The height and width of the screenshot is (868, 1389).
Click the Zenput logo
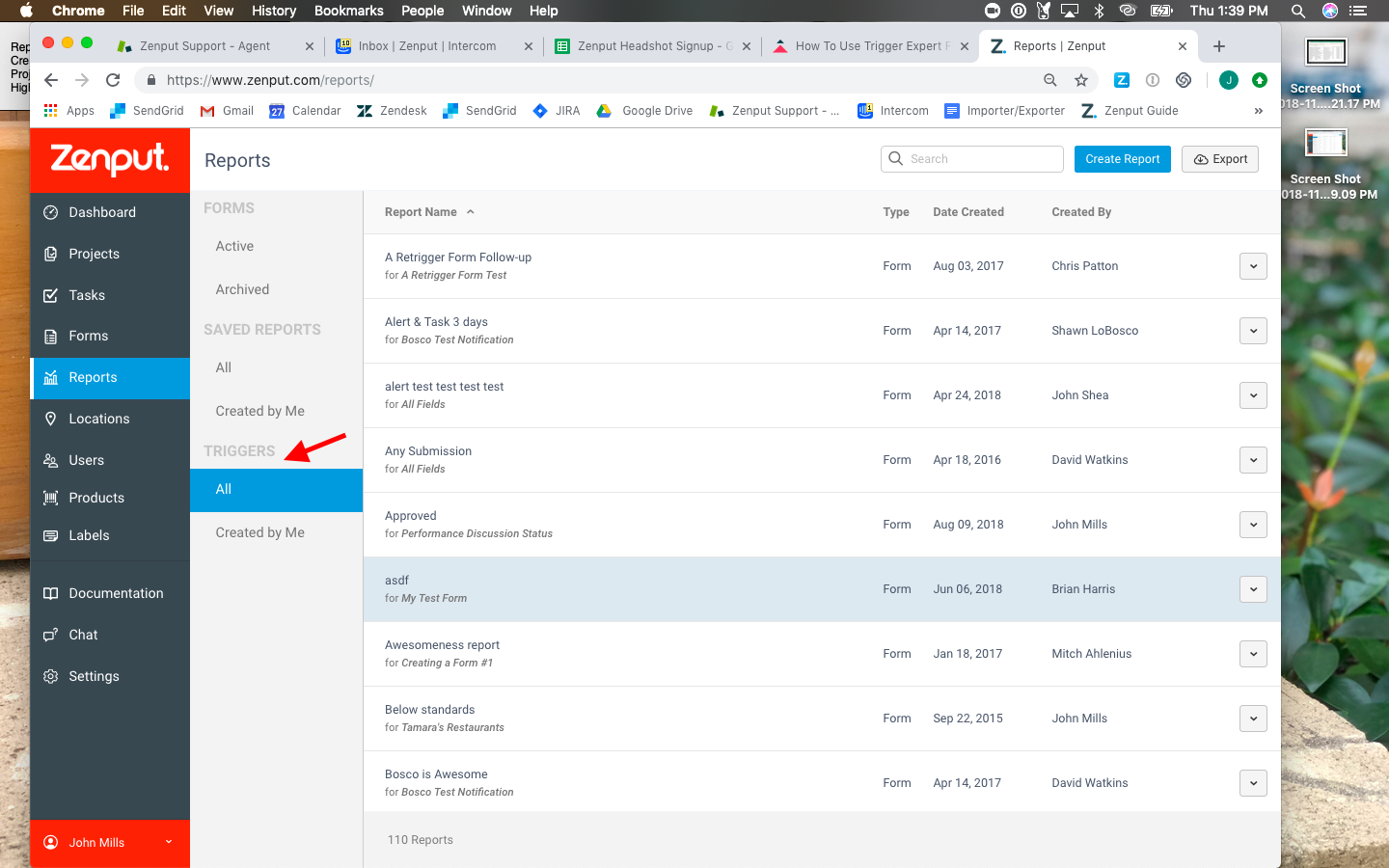pyautogui.click(x=109, y=159)
